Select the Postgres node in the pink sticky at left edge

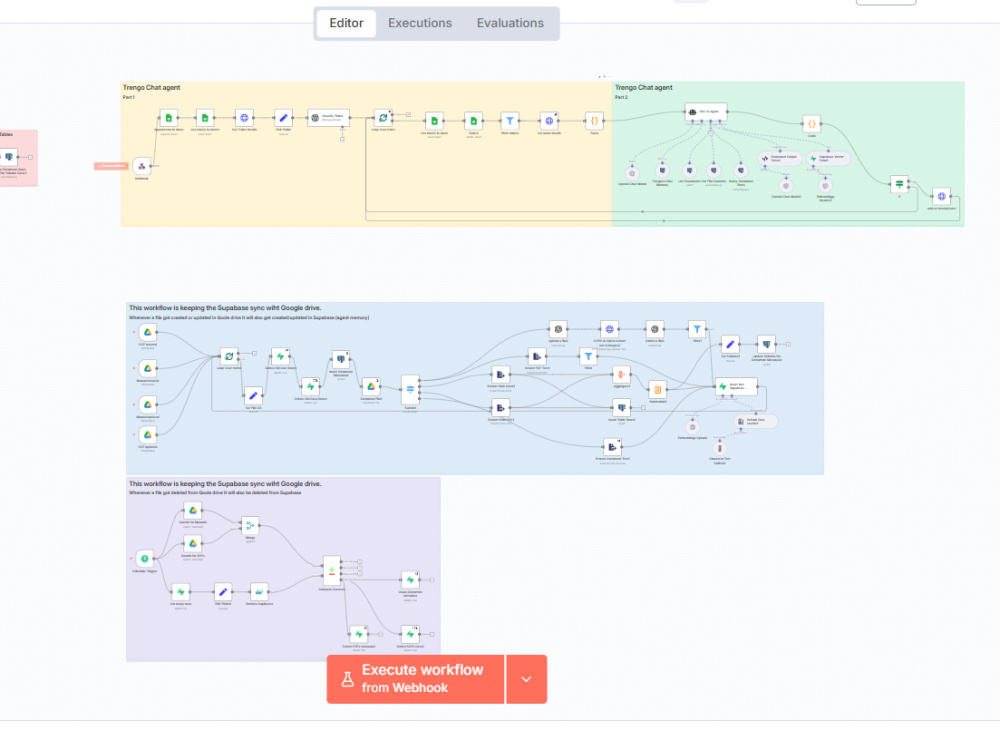click(x=9, y=157)
